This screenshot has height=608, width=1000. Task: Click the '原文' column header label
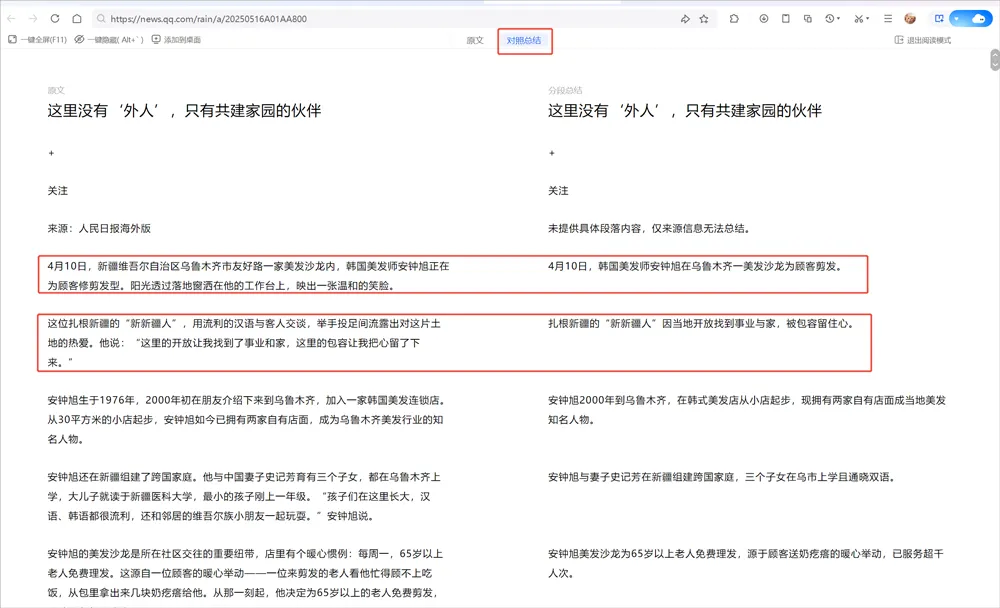[x=56, y=90]
